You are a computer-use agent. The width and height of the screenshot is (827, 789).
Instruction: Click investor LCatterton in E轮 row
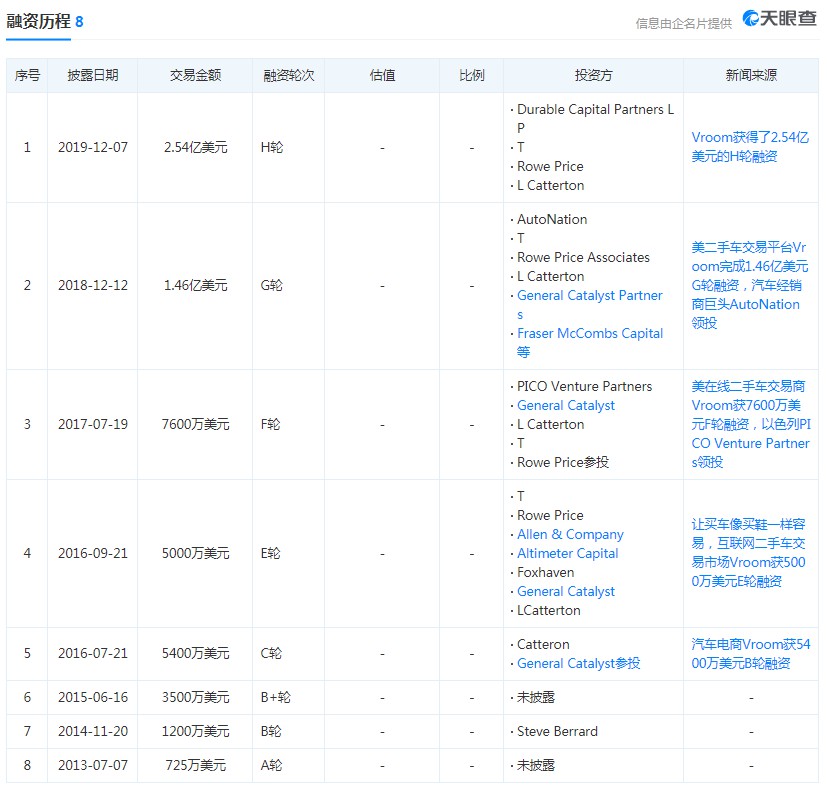(549, 611)
